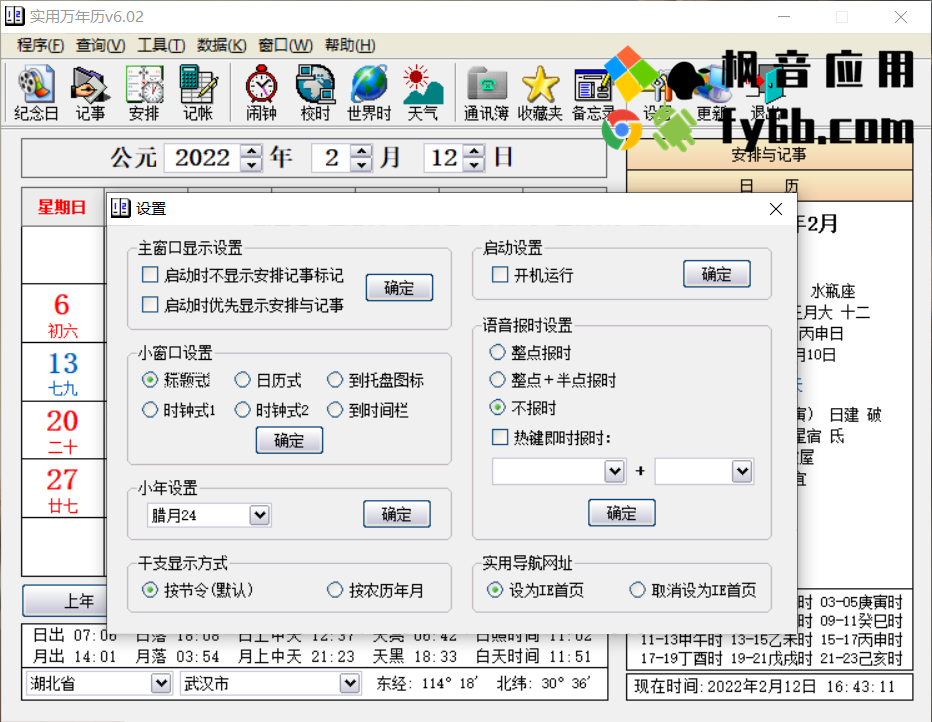This screenshot has width=932, height=722.
Task: Expand the 湖北省 province dropdown
Action: (x=160, y=683)
